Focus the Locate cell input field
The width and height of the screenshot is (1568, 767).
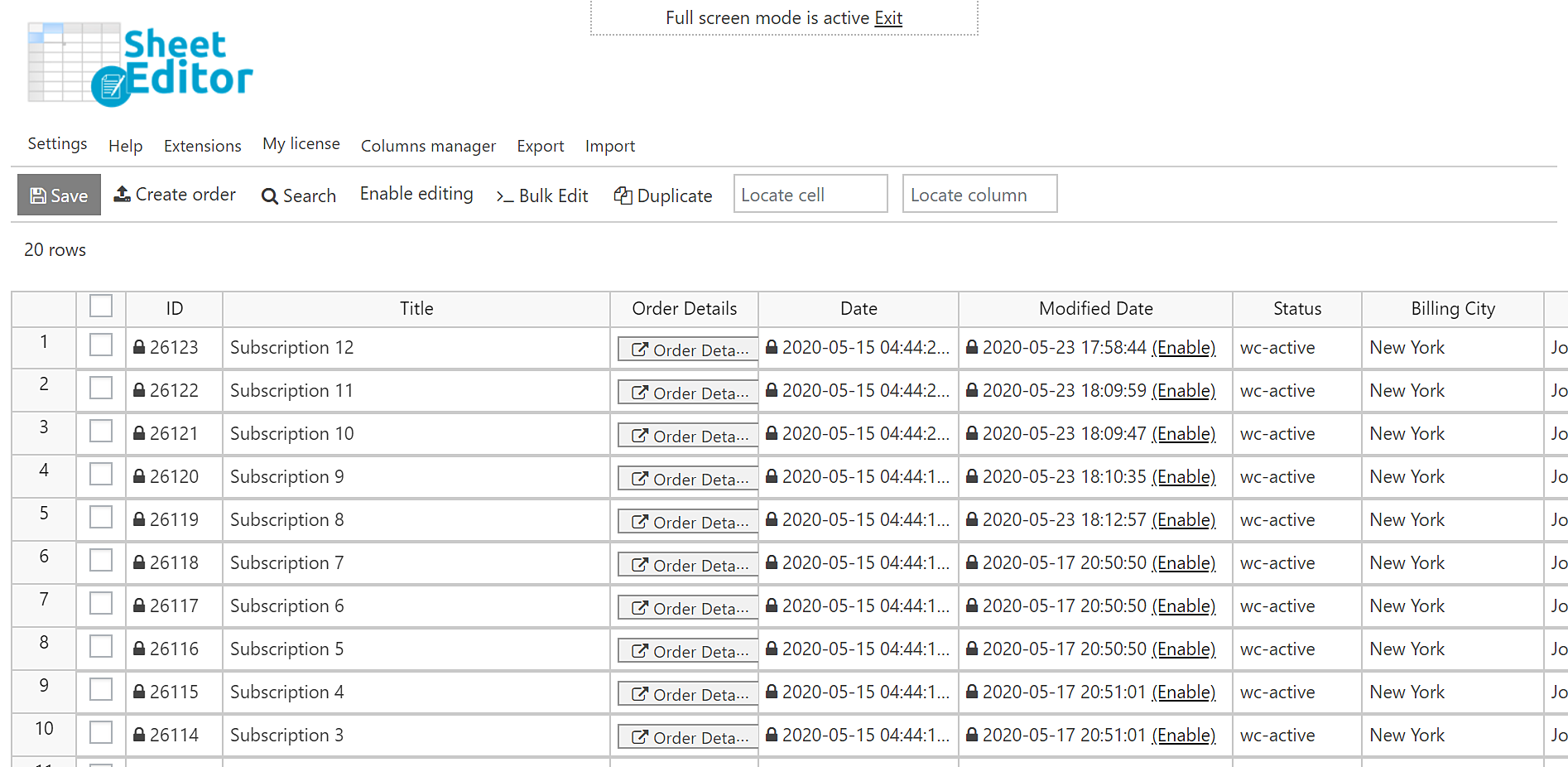(x=810, y=194)
